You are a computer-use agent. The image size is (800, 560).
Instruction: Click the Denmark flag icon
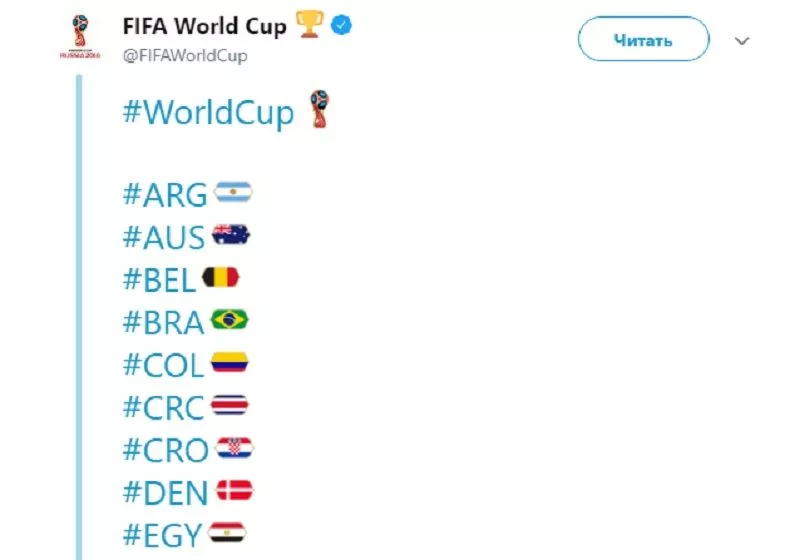tap(235, 490)
